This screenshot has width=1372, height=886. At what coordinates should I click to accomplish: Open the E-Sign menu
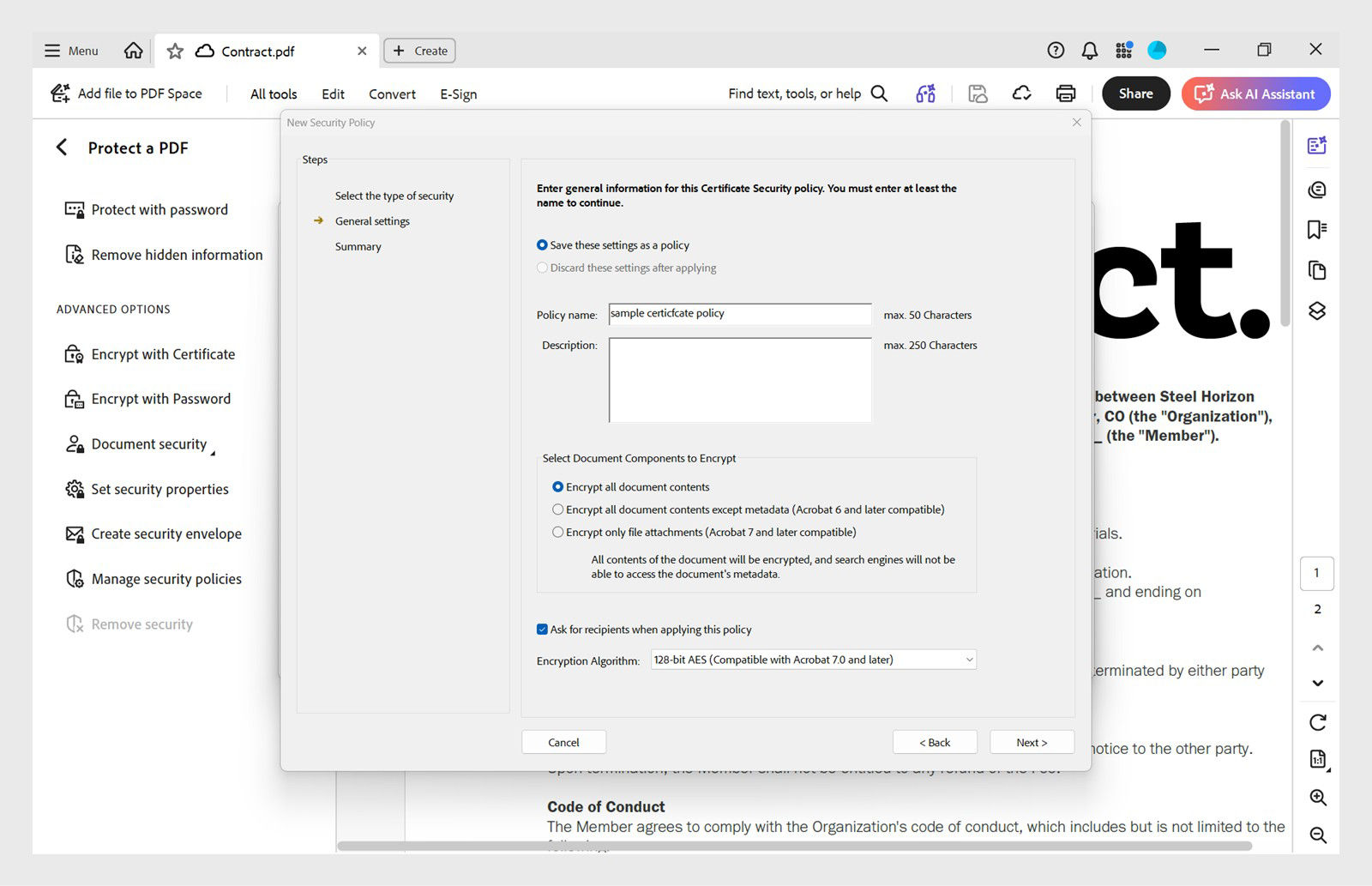(458, 94)
